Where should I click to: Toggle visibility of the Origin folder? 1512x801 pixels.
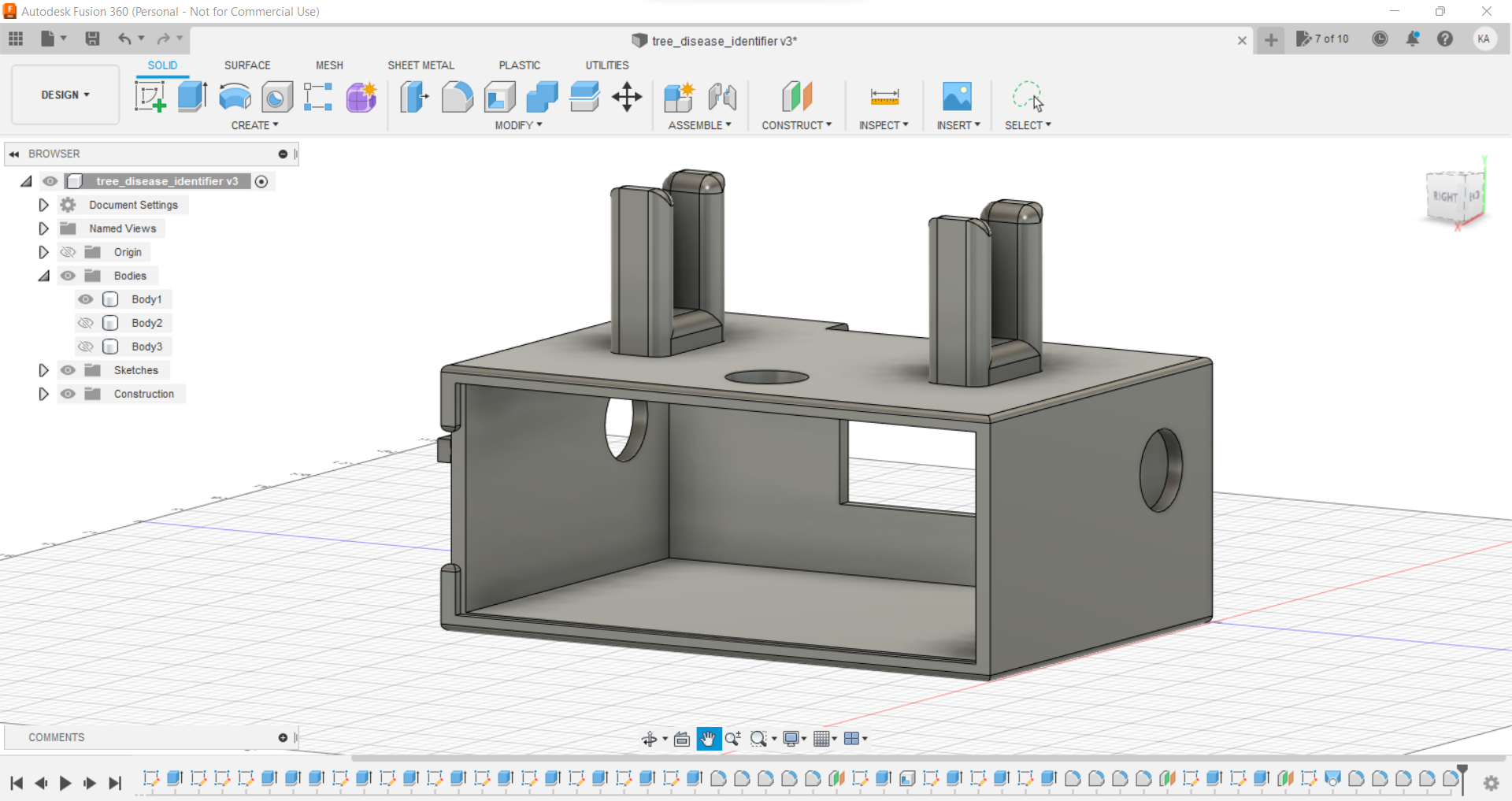tap(69, 252)
